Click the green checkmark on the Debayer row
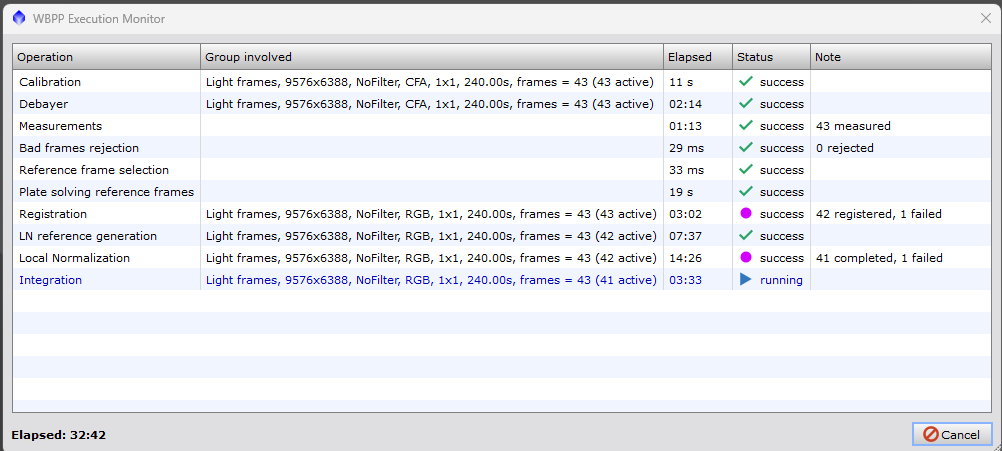The image size is (1002, 451). [x=745, y=104]
